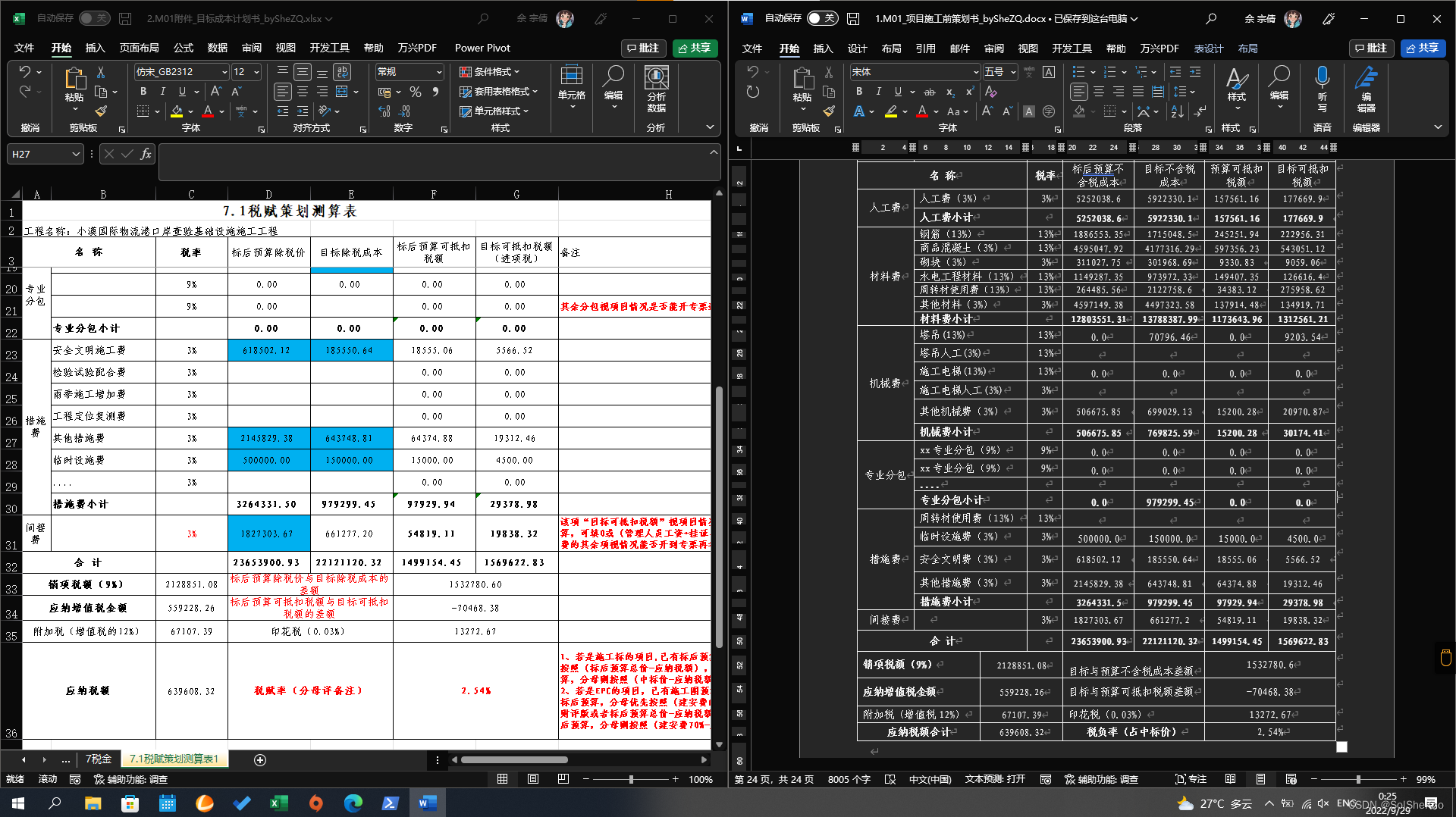Add a new sheet in Excel
1456x817 pixels.
260,759
